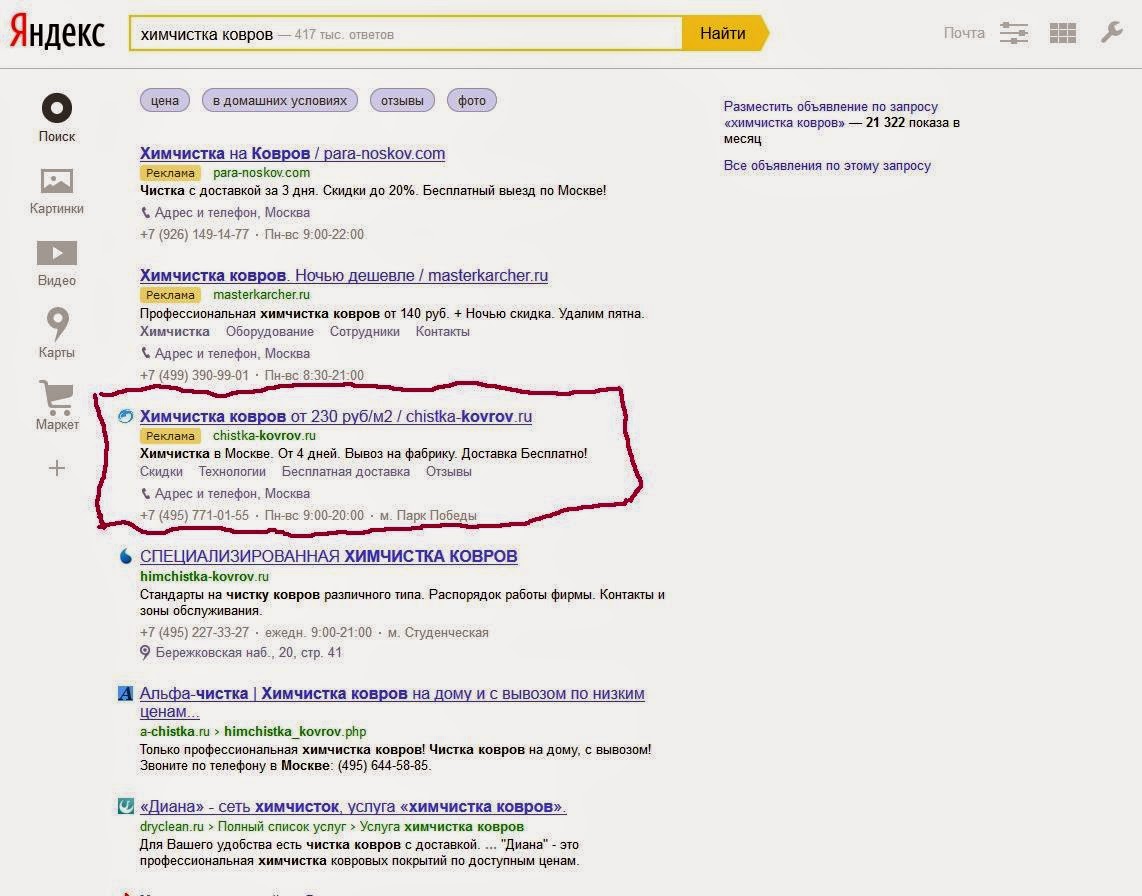
Task: Click м. Студенческая metro text
Action: point(438,632)
